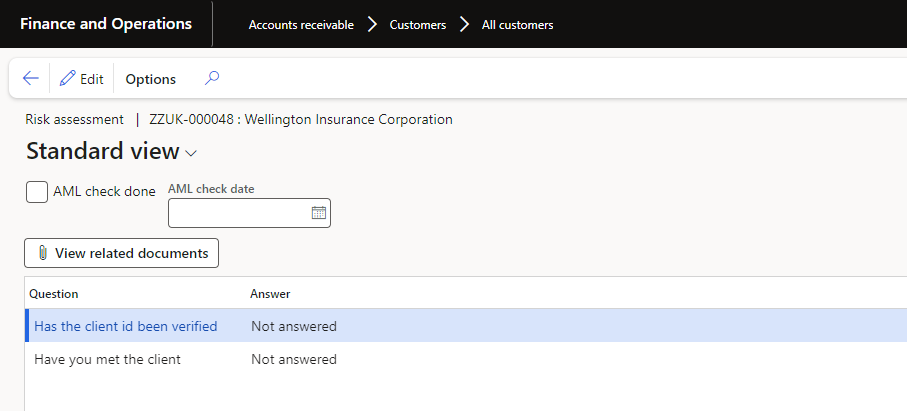Click the Edit pencil icon
Image resolution: width=907 pixels, height=411 pixels.
click(x=68, y=79)
